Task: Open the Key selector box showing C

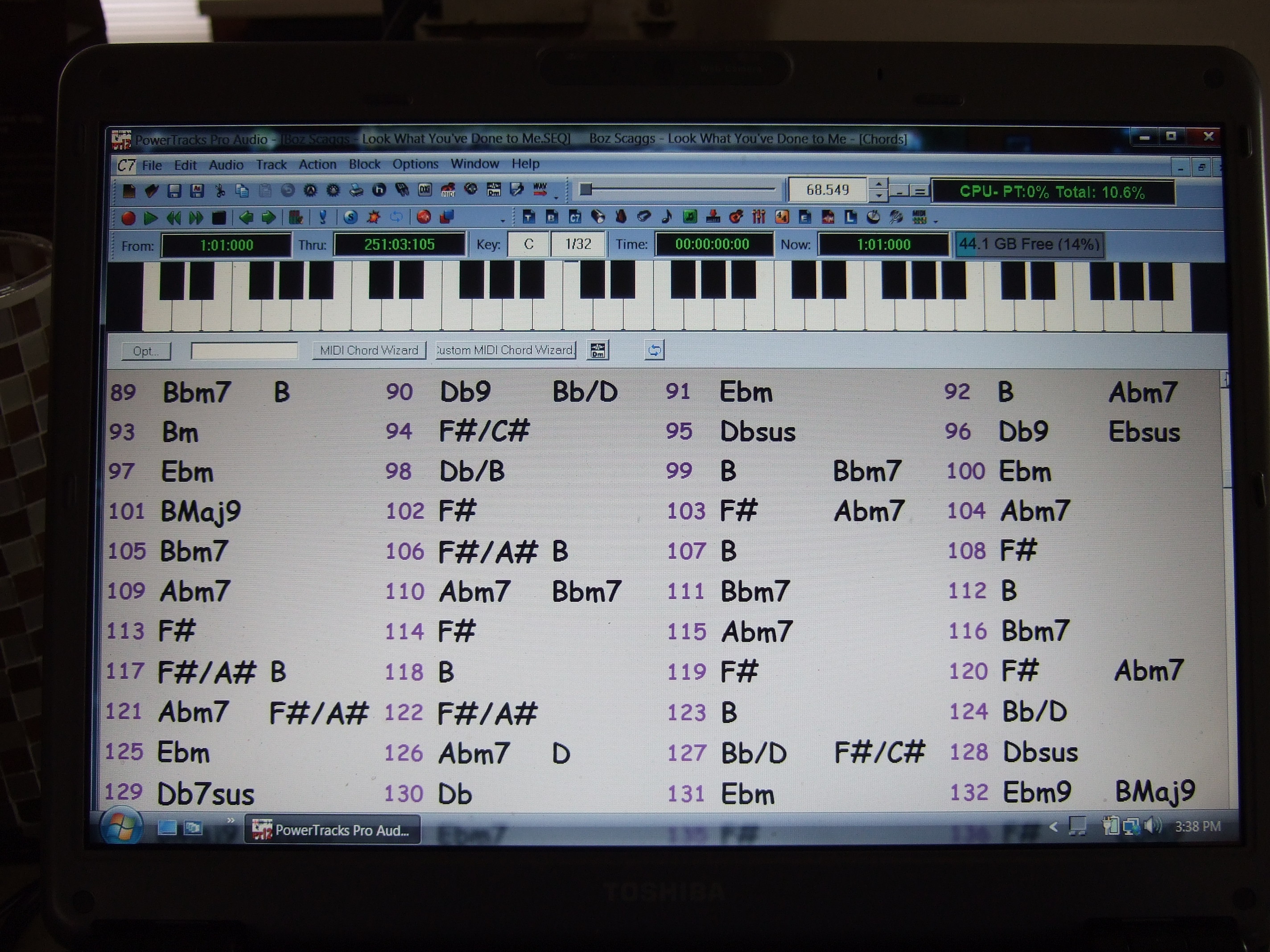Action: point(528,244)
